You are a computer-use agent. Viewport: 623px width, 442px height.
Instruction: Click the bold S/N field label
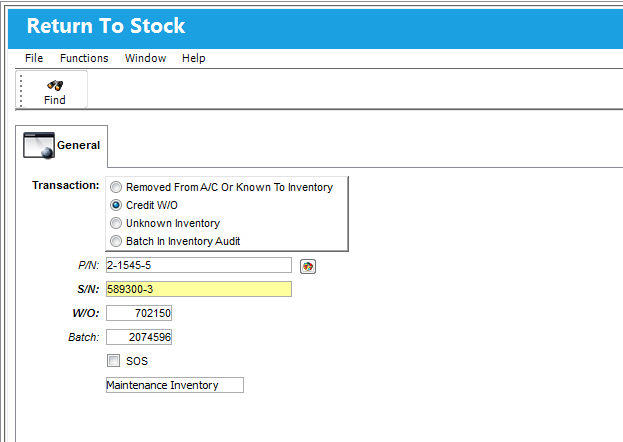(87, 290)
